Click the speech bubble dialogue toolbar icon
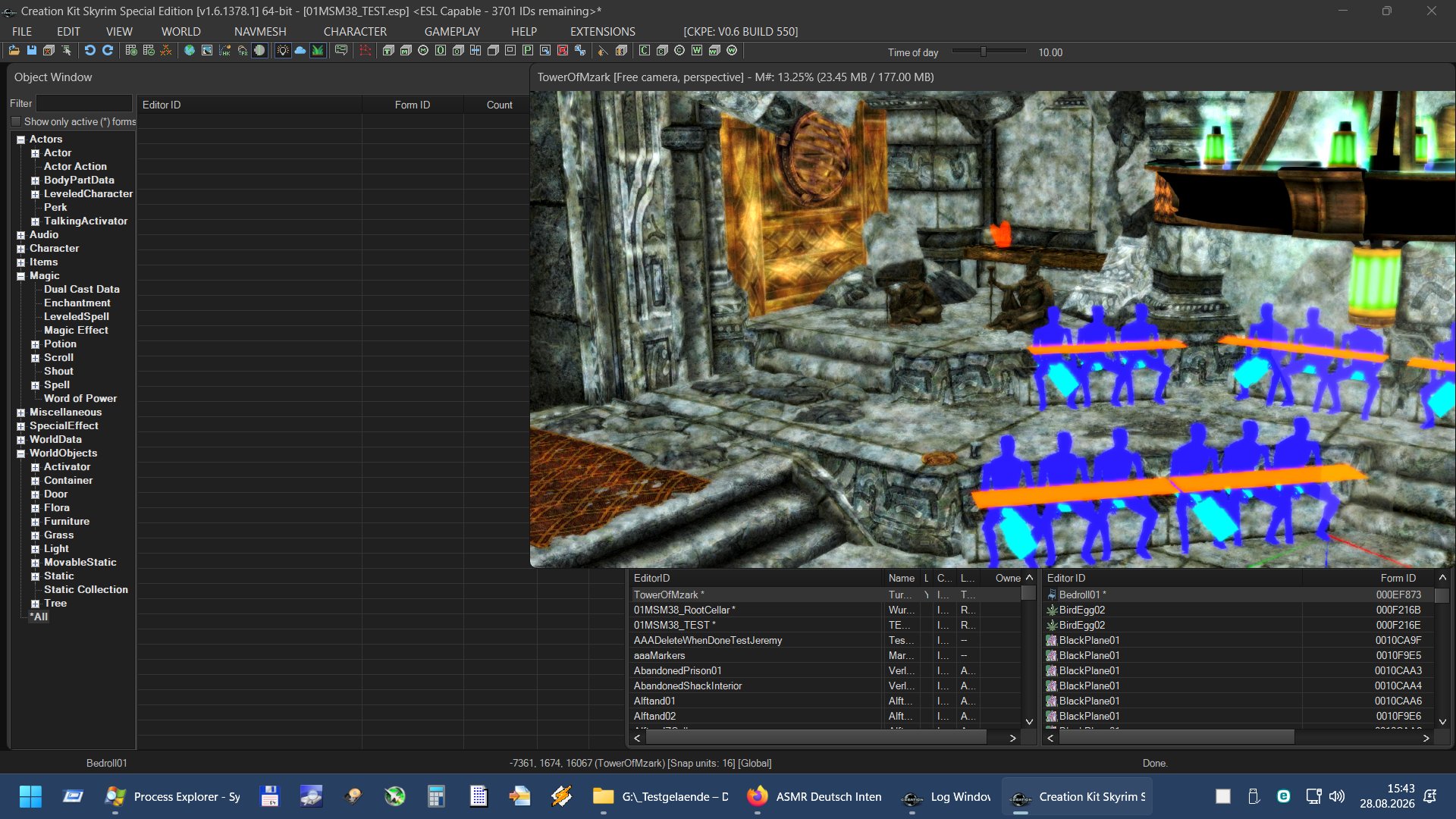The image size is (1456, 819). (x=341, y=51)
